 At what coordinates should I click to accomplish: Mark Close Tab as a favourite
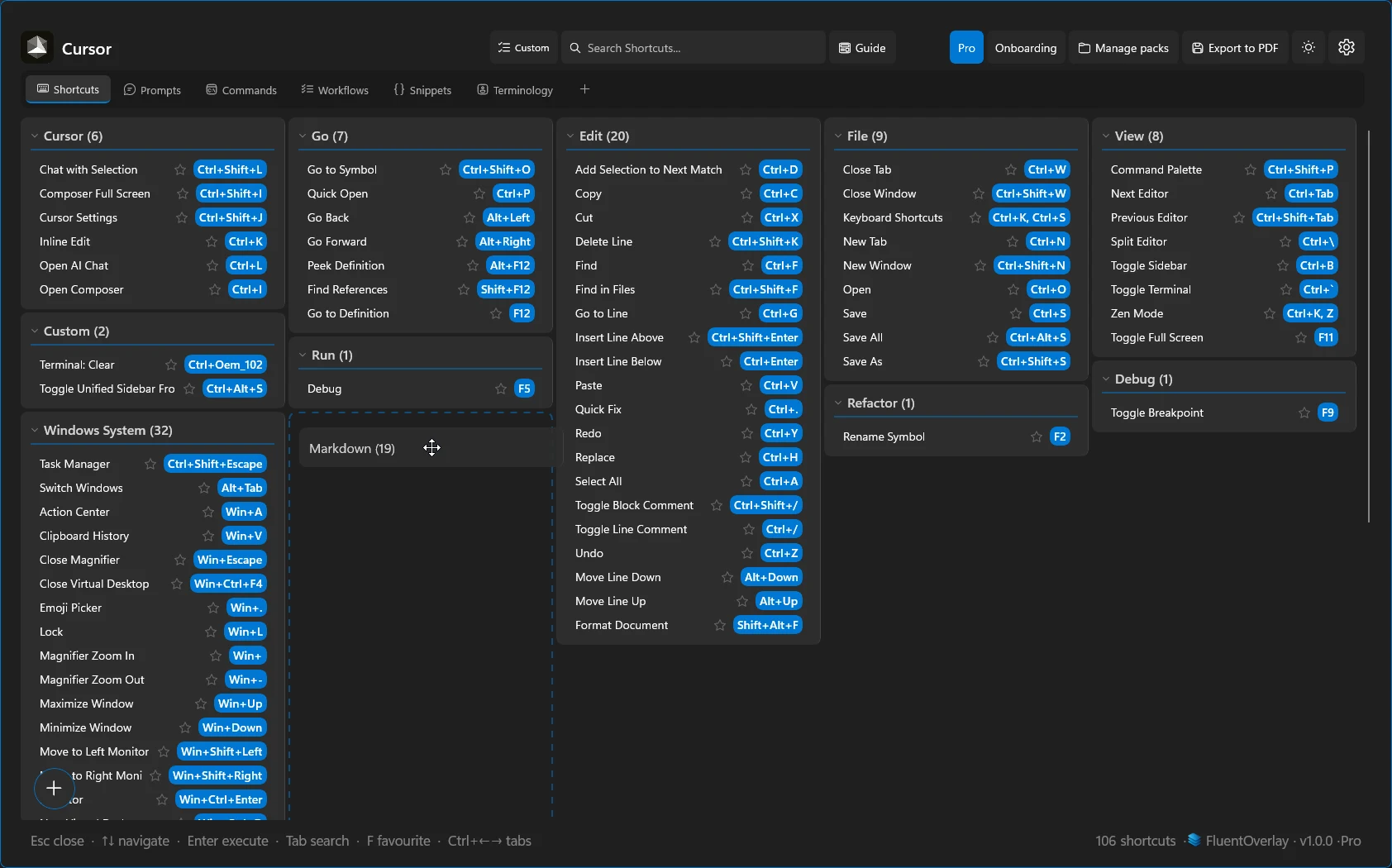click(1011, 169)
